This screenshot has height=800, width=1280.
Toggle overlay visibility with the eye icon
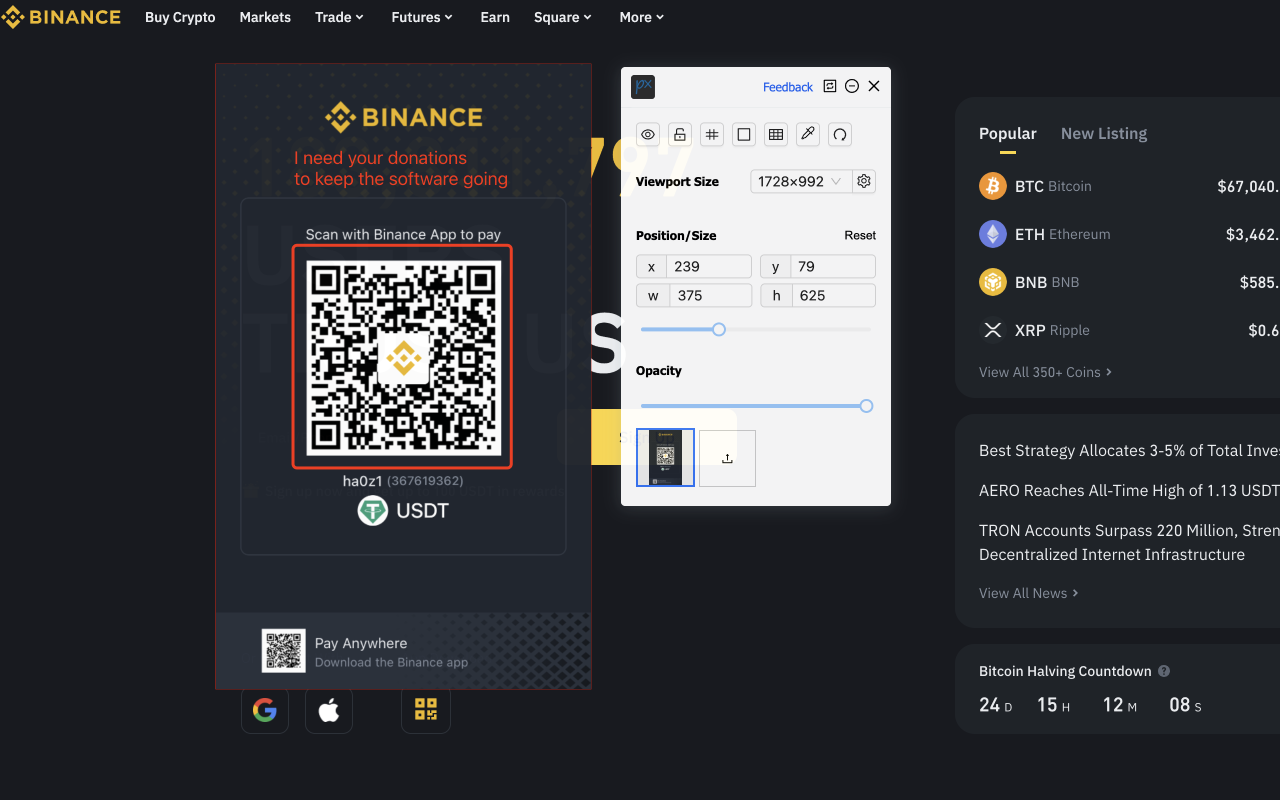[x=647, y=134]
